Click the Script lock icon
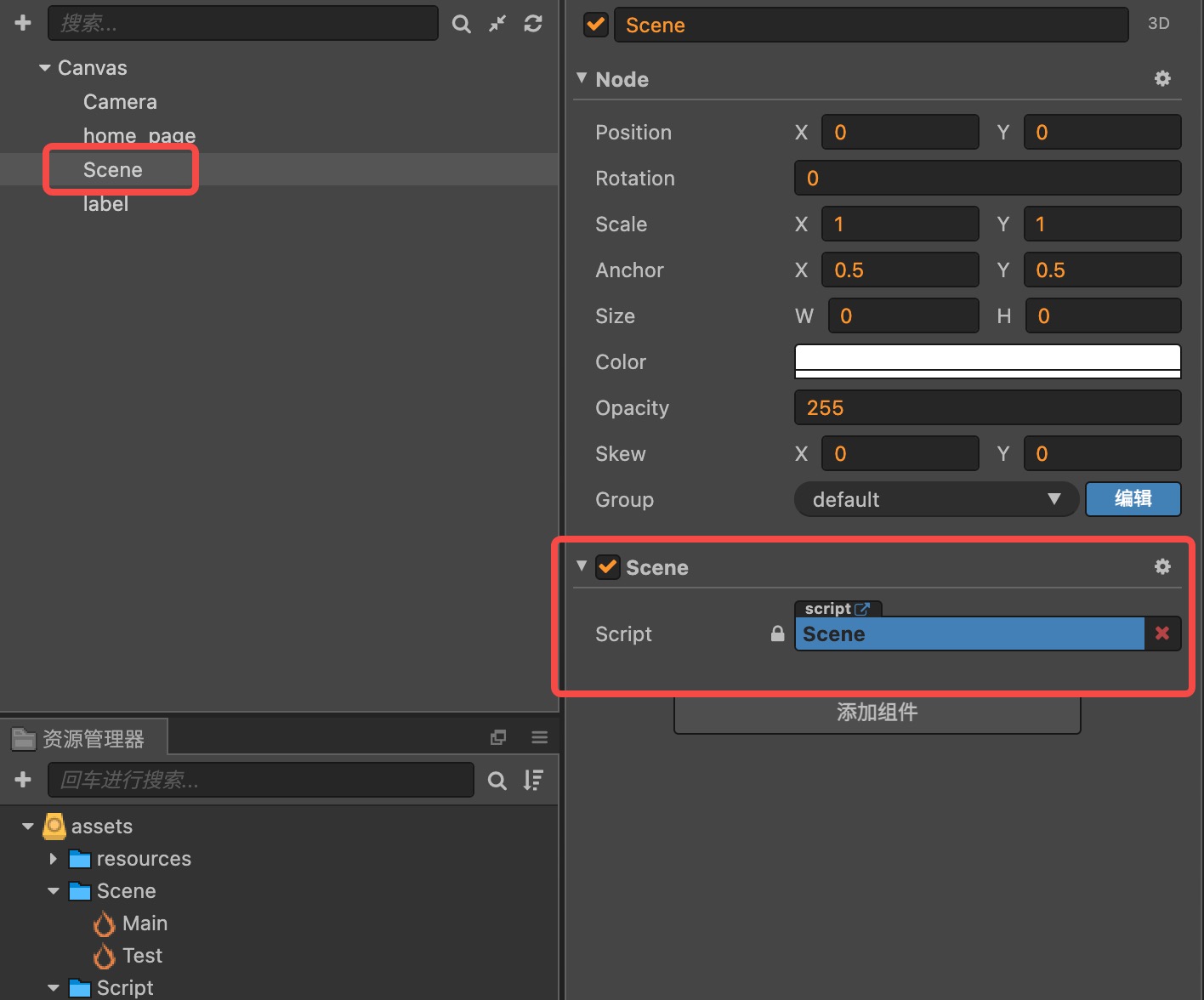Screen dimensions: 1204x1000 pos(777,634)
